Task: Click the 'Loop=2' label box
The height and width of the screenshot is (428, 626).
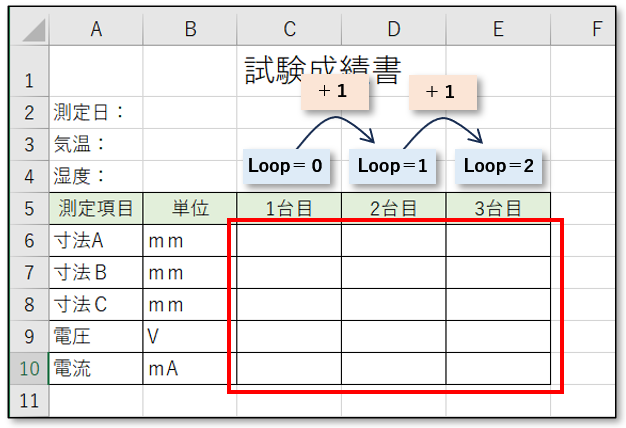Action: tap(499, 166)
